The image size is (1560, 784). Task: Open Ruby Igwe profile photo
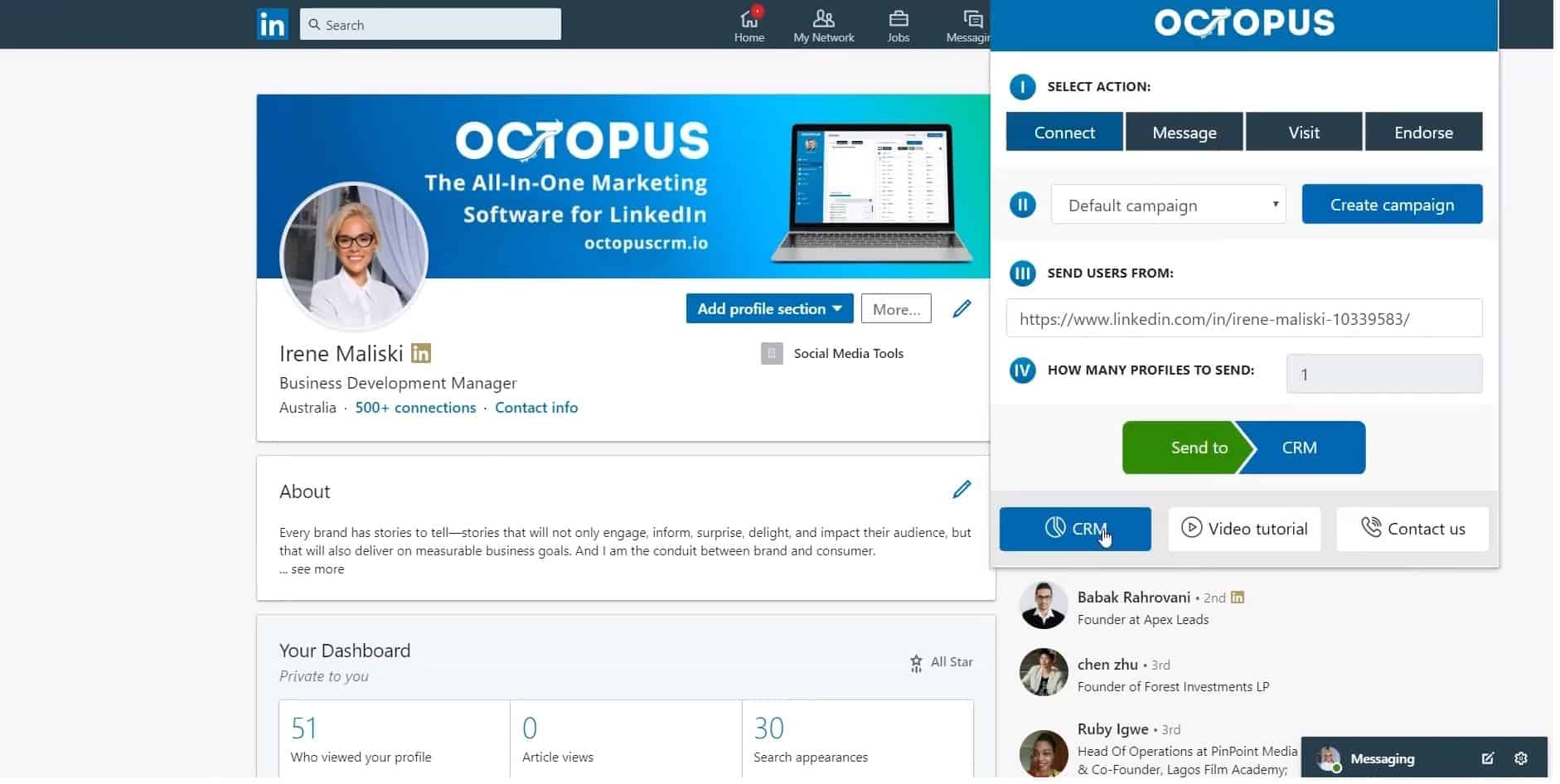(1044, 753)
